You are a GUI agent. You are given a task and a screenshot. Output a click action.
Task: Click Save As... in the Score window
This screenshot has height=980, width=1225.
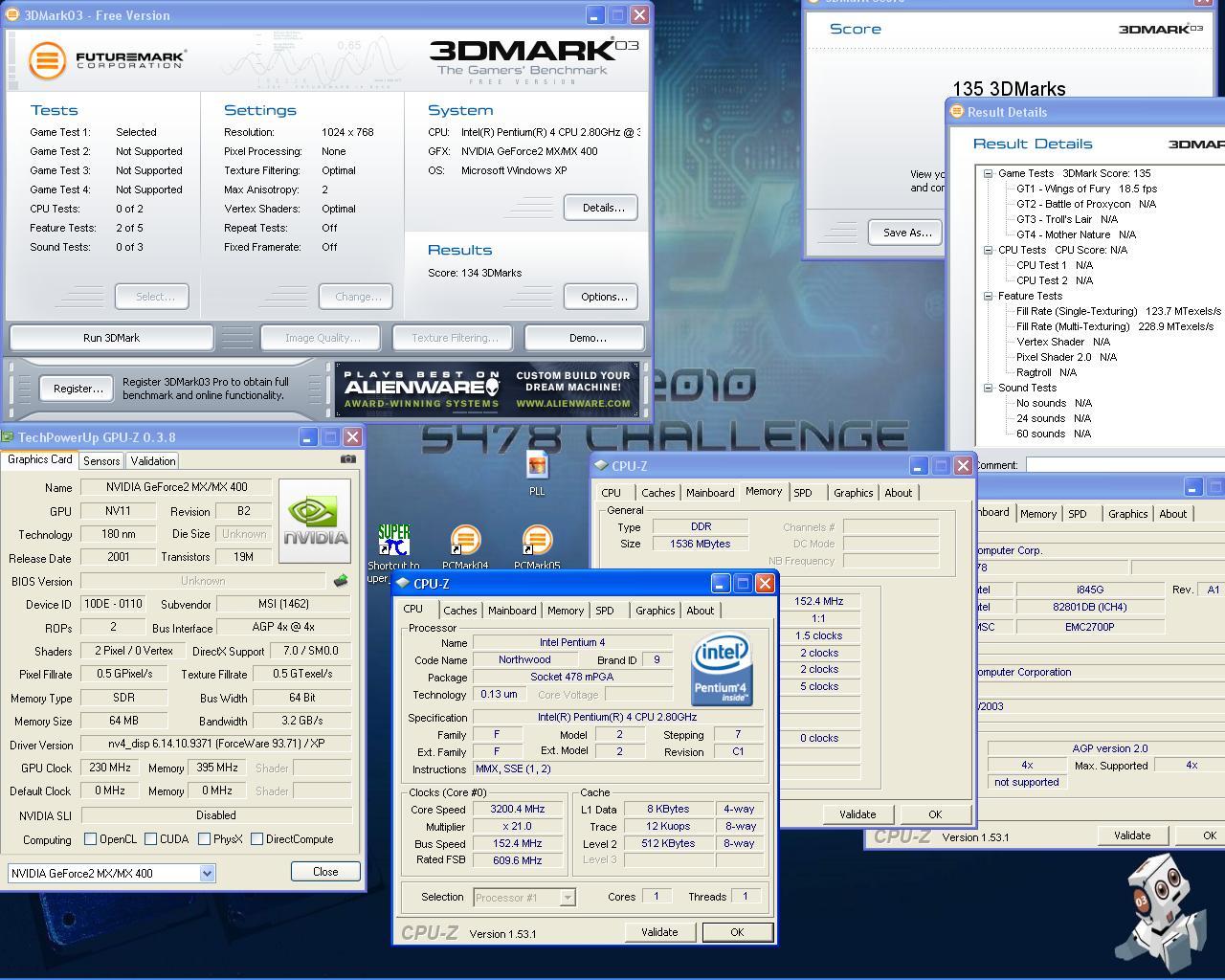(x=906, y=233)
